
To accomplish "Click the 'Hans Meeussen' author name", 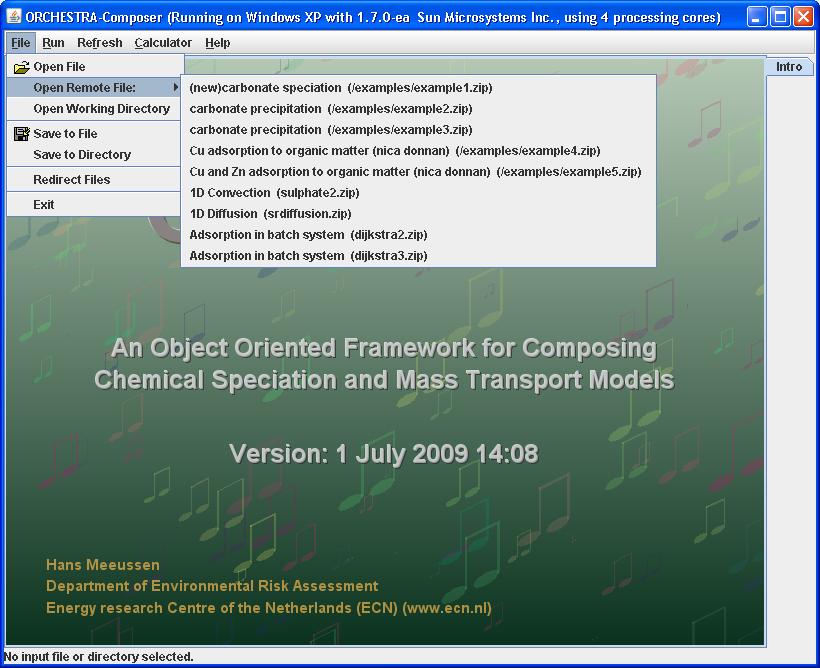I will [102, 565].
